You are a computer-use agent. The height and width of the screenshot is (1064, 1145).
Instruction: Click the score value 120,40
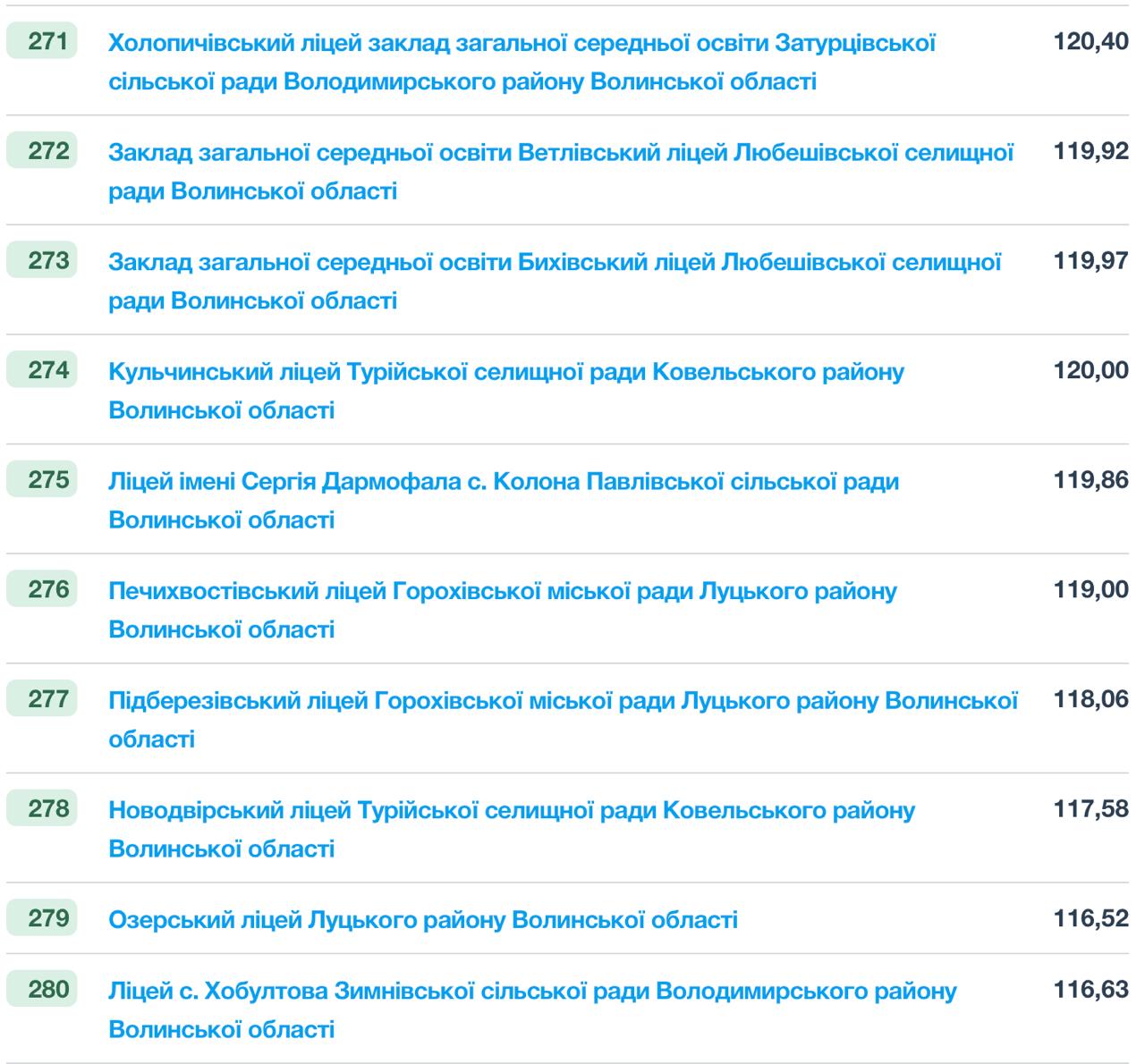(1090, 42)
